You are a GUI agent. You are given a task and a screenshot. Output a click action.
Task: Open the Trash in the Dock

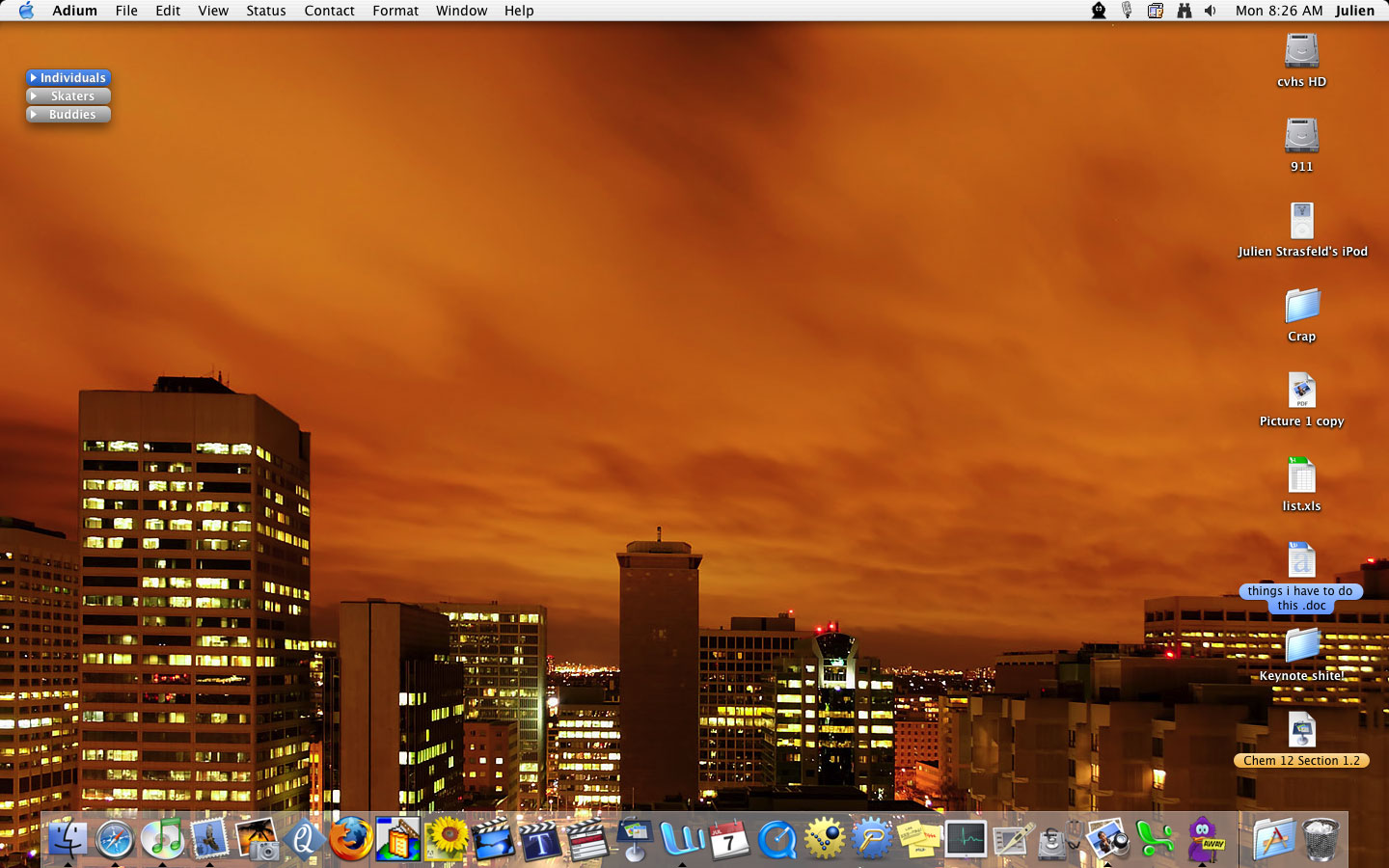click(1321, 838)
